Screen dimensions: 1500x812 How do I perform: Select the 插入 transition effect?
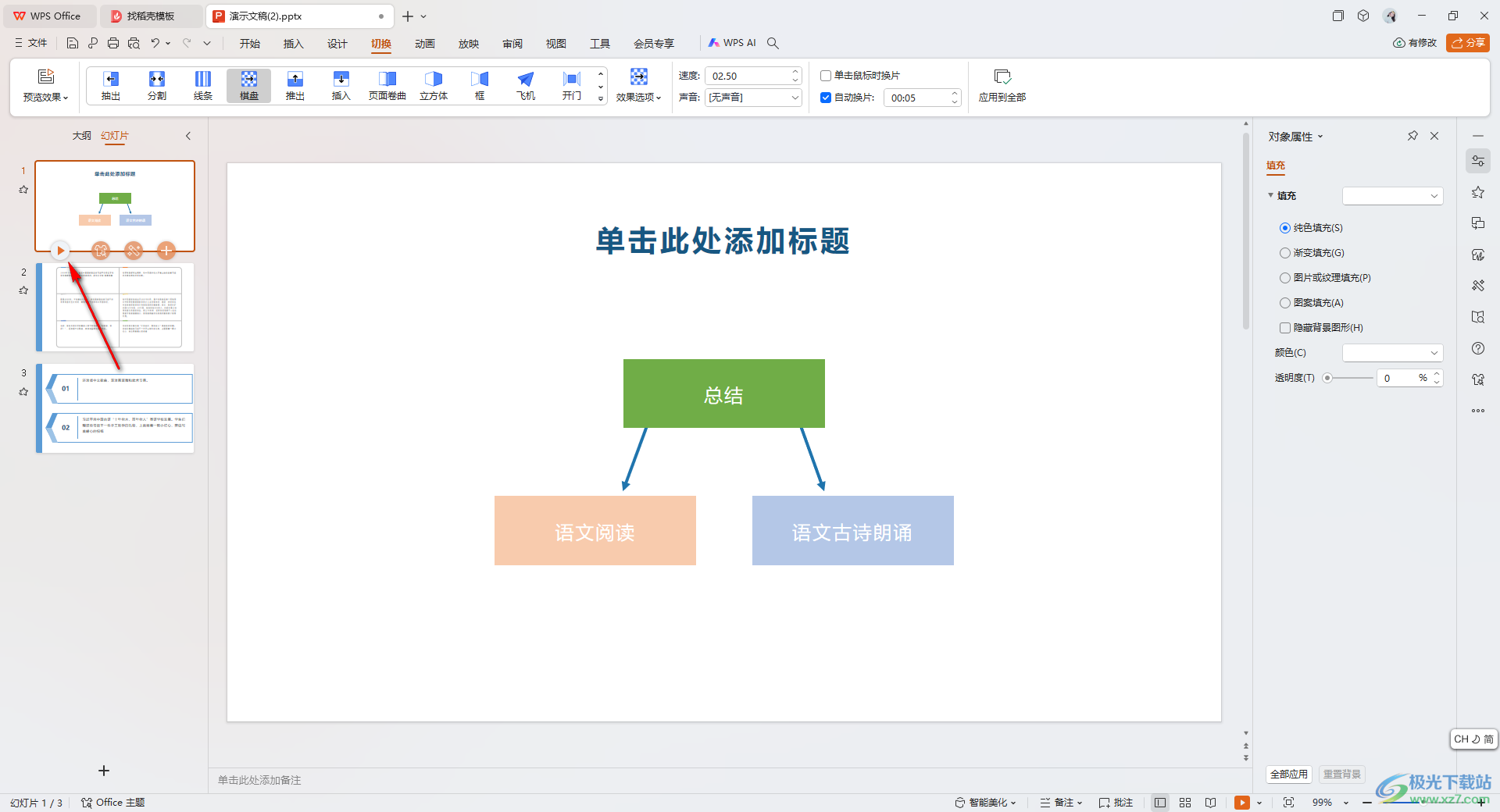341,86
